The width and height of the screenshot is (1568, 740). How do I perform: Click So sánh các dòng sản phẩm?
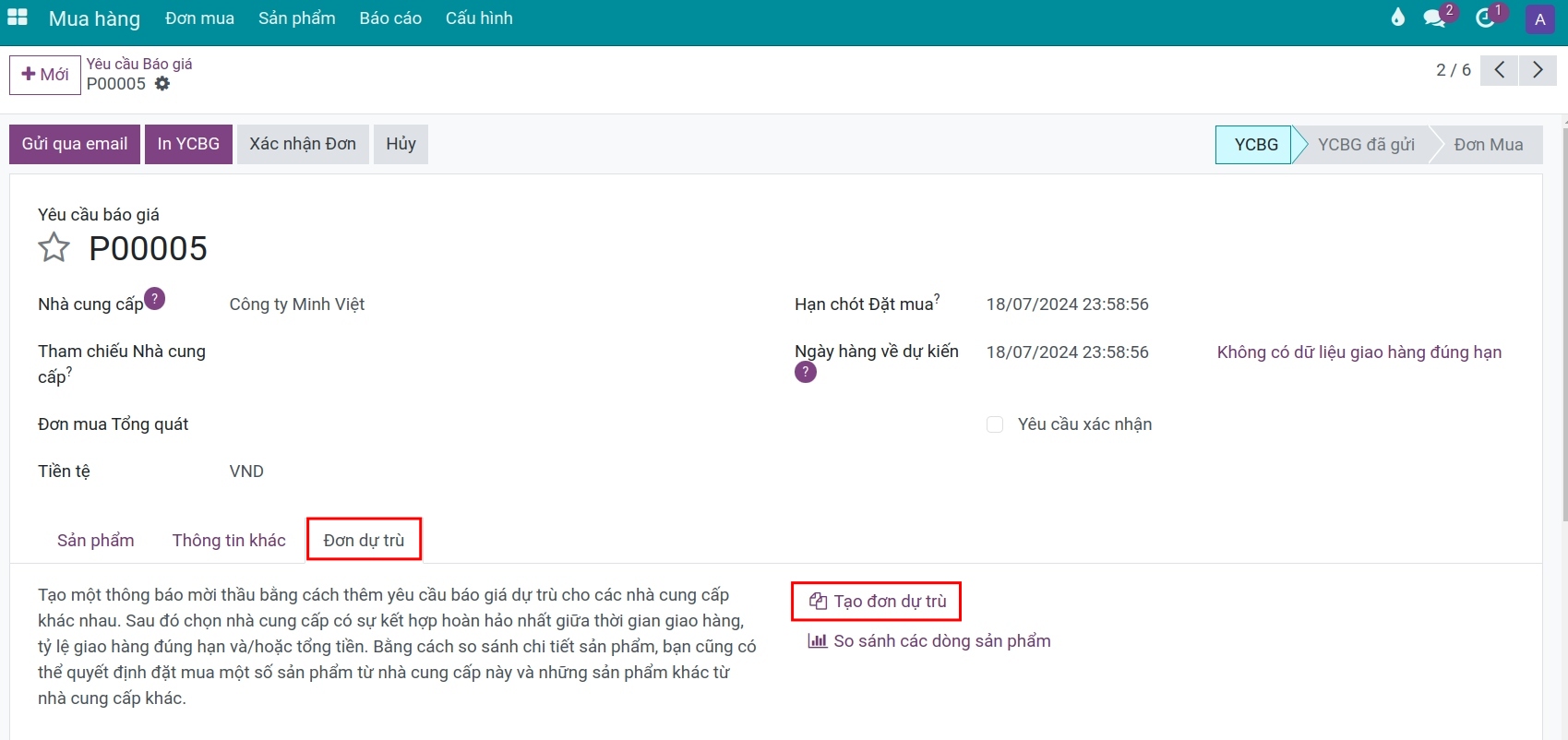coord(929,641)
